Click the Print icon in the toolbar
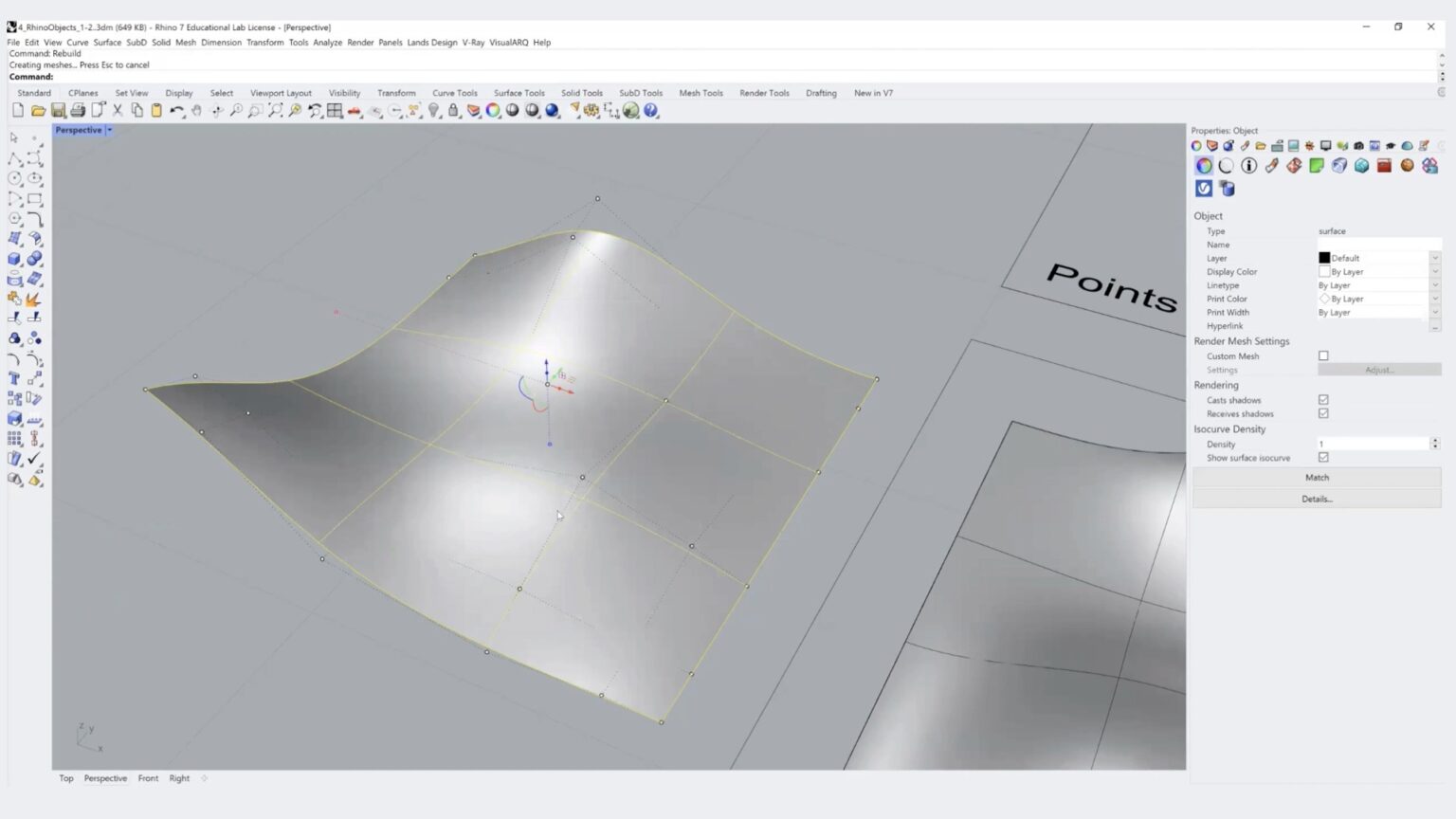Viewport: 1456px width, 819px height. pyautogui.click(x=78, y=111)
